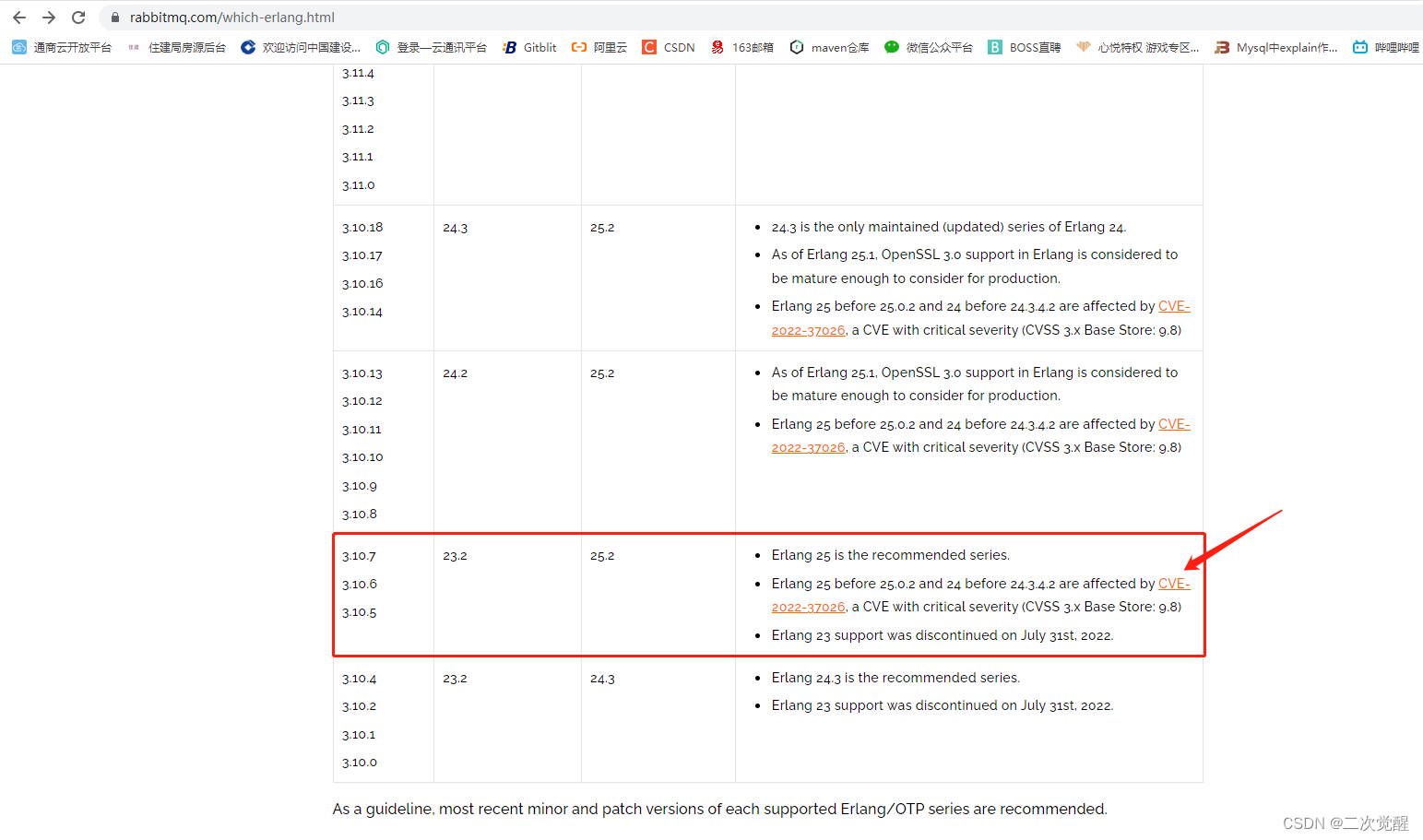The width and height of the screenshot is (1423, 840).
Task: Click the 3.10.14 version text
Action: coord(362,312)
